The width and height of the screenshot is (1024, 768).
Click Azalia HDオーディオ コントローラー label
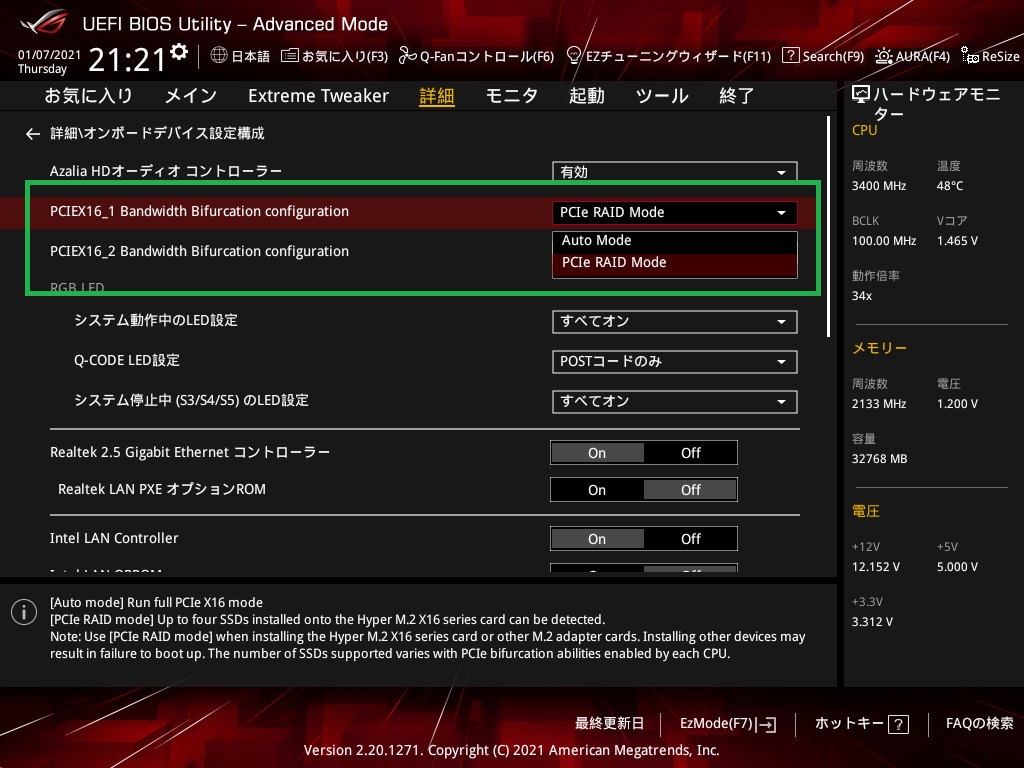click(166, 171)
